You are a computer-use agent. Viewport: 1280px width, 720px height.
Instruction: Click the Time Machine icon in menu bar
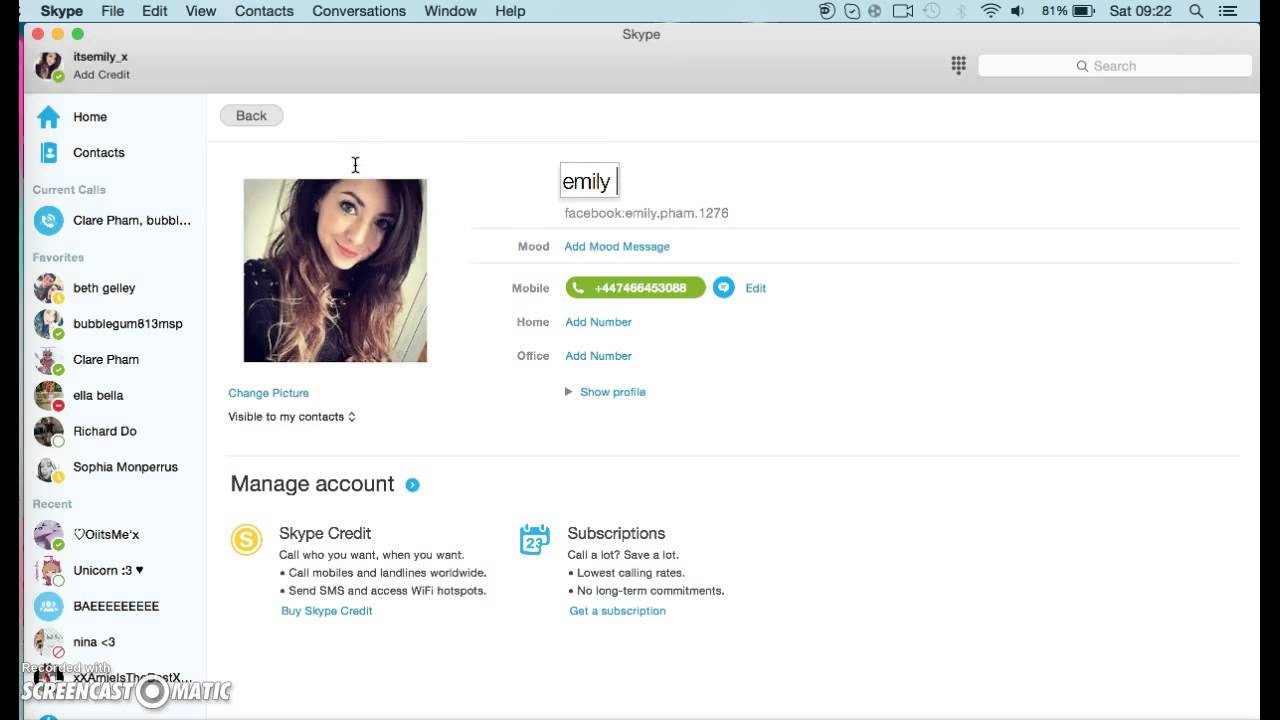pos(931,11)
